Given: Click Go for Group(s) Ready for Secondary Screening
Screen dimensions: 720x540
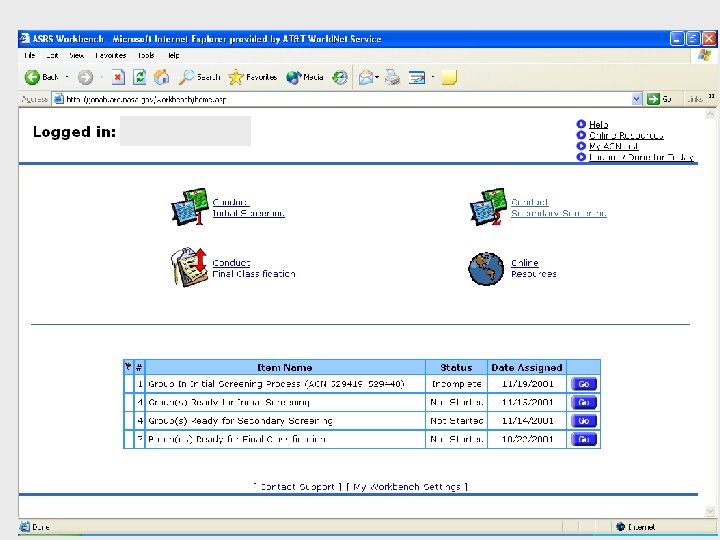Looking at the screenshot, I should 584,421.
